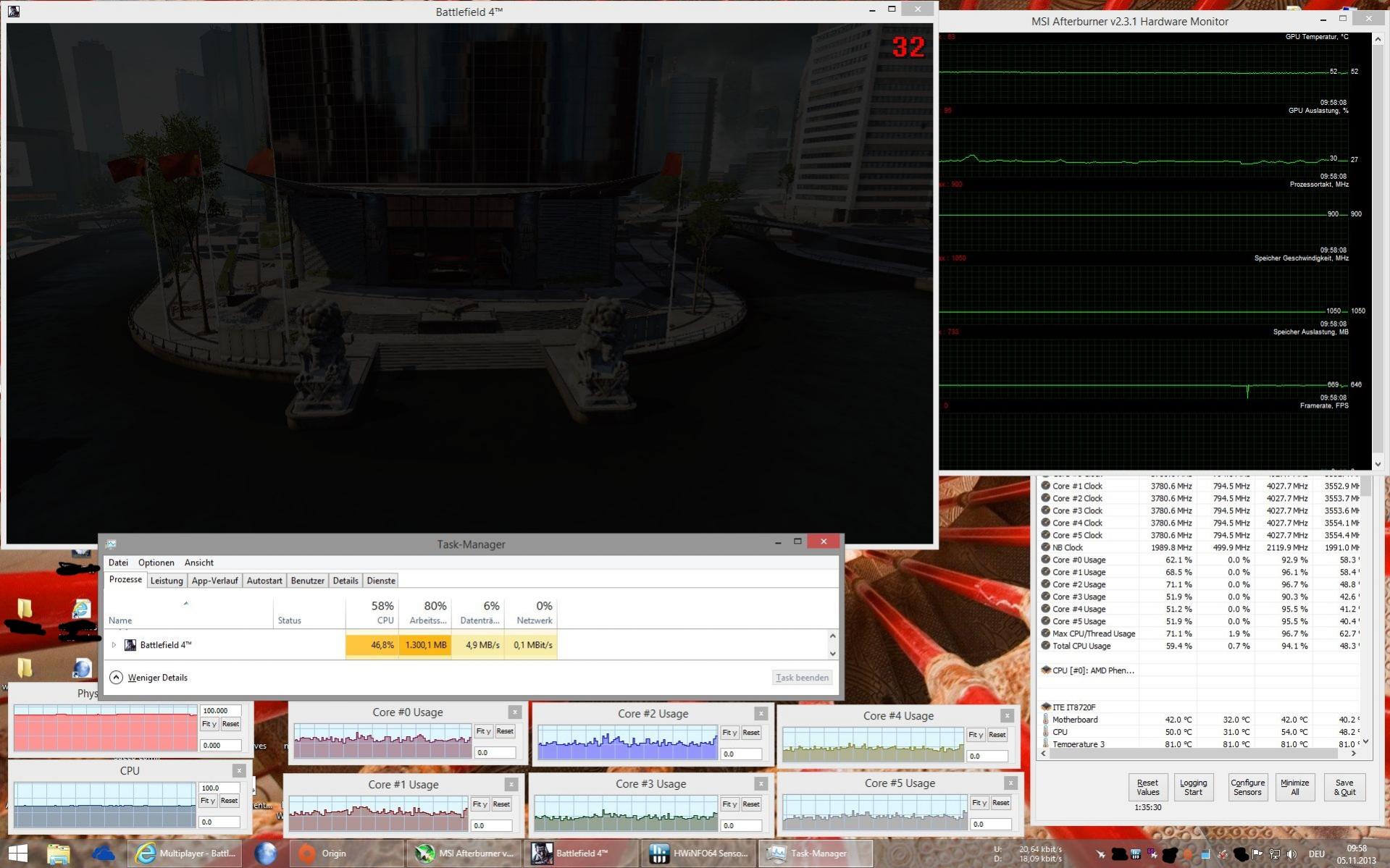Sort processes by the Netzwerk column header
Viewport: 1390px width, 868px height.
tap(531, 612)
